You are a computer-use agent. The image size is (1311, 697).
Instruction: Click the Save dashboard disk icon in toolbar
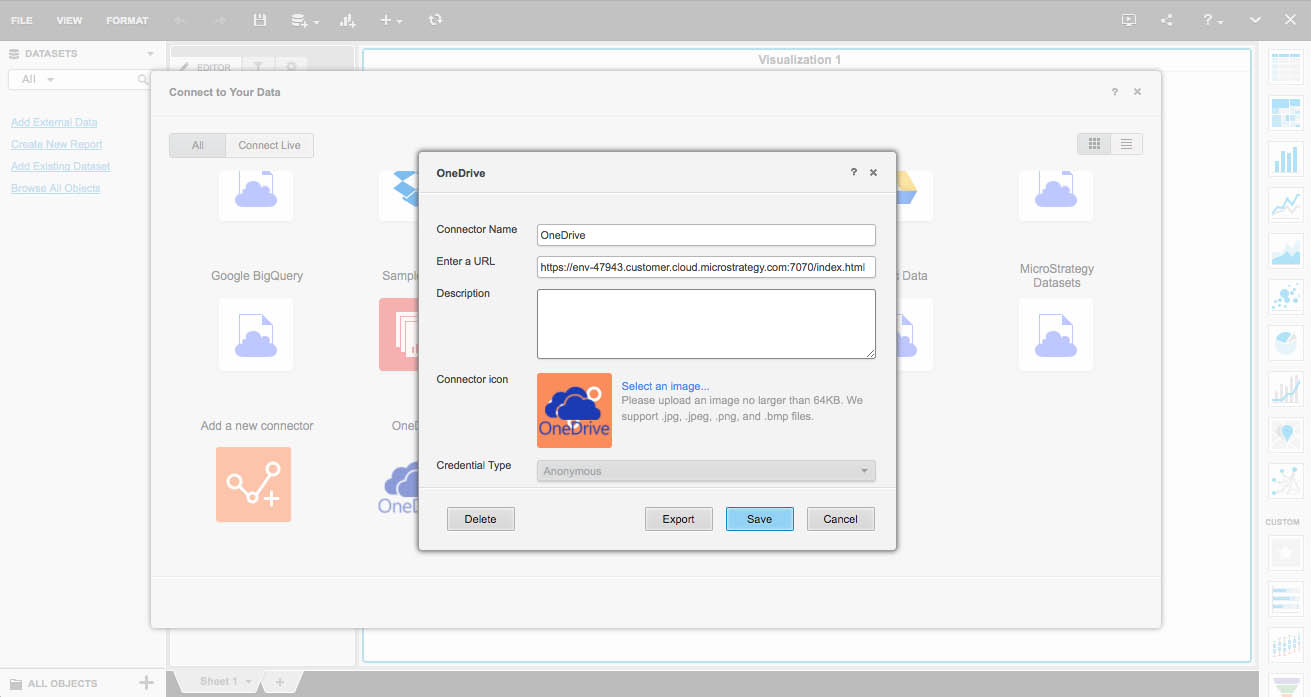coord(260,20)
